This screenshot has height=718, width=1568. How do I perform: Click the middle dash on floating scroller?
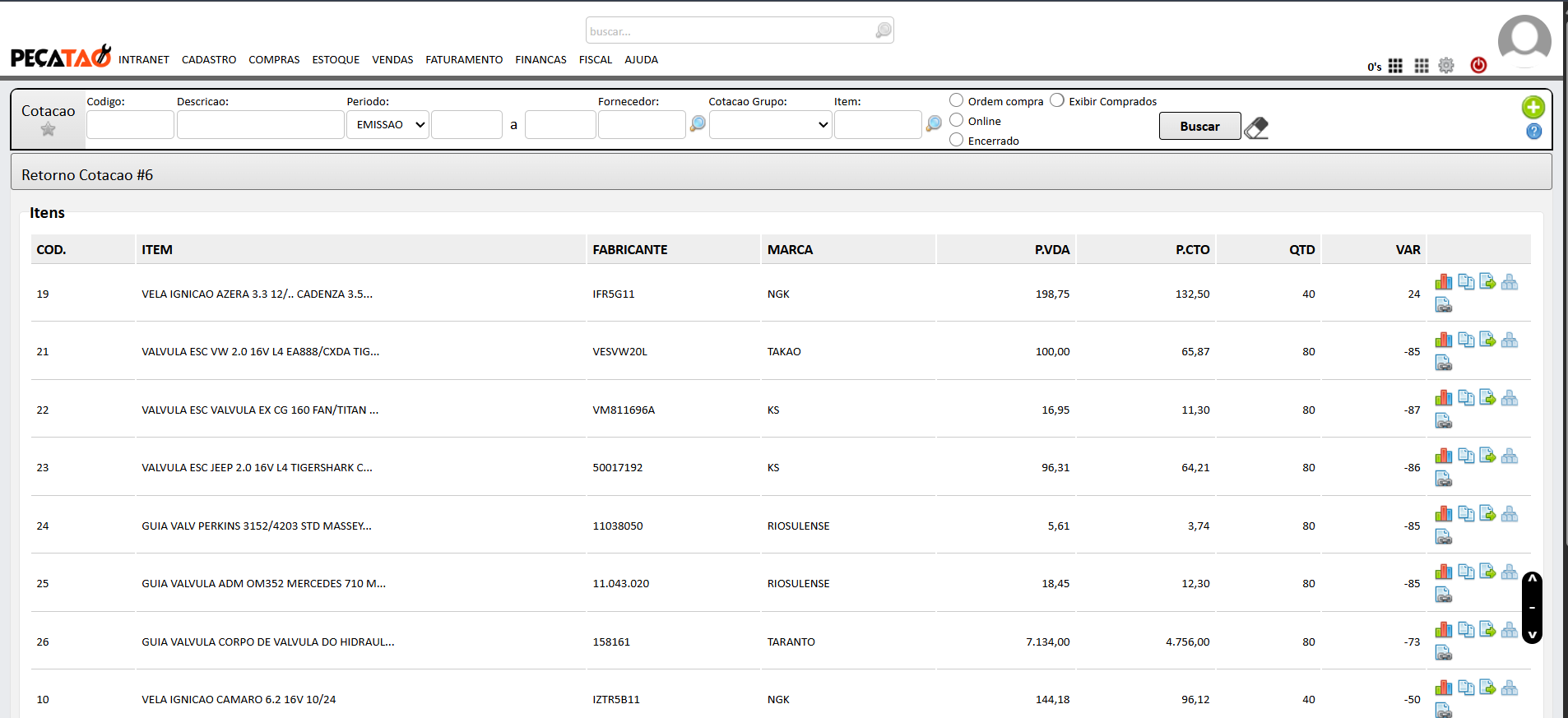tap(1532, 608)
